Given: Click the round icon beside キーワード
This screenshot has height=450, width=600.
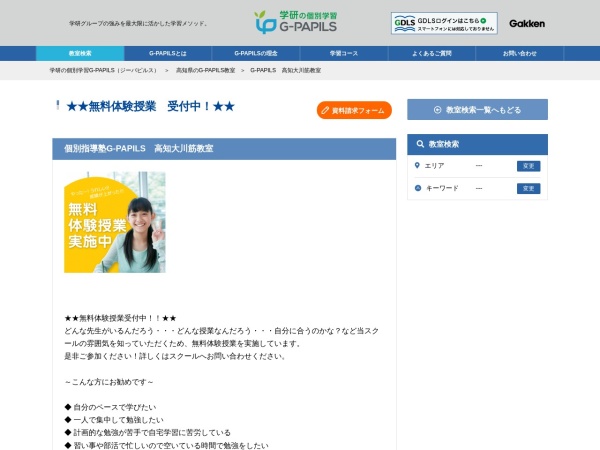Looking at the screenshot, I should (x=418, y=188).
